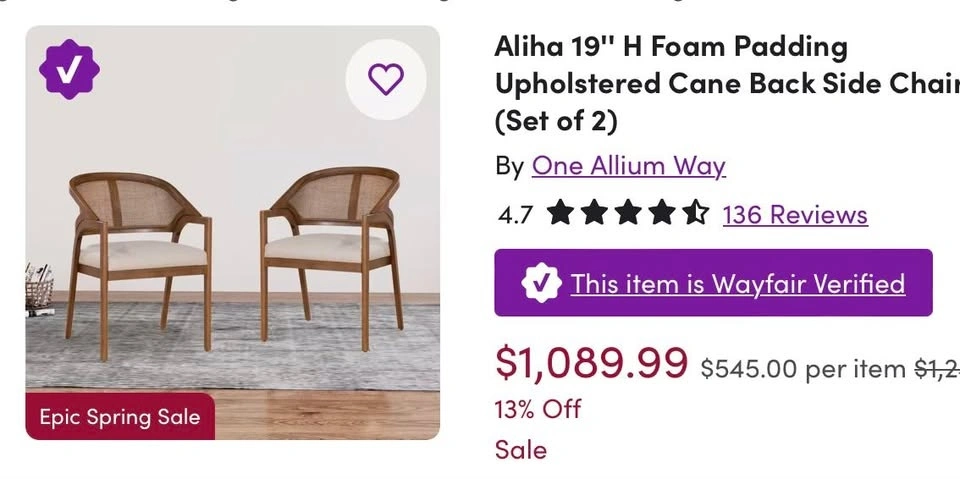Click the checkmark badge inside the Wayfair Verified banner

541,283
